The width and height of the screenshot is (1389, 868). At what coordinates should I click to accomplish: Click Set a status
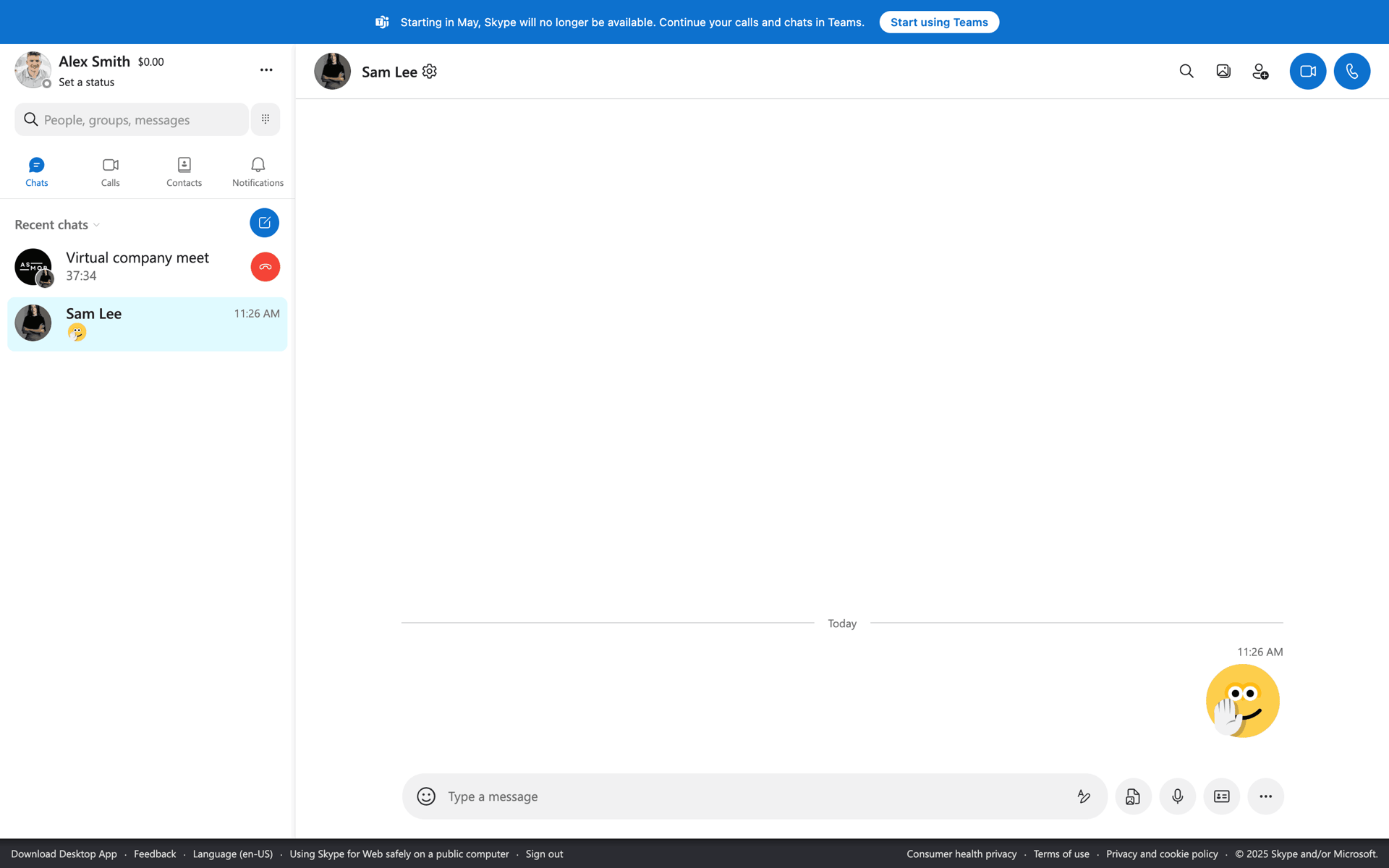click(86, 82)
